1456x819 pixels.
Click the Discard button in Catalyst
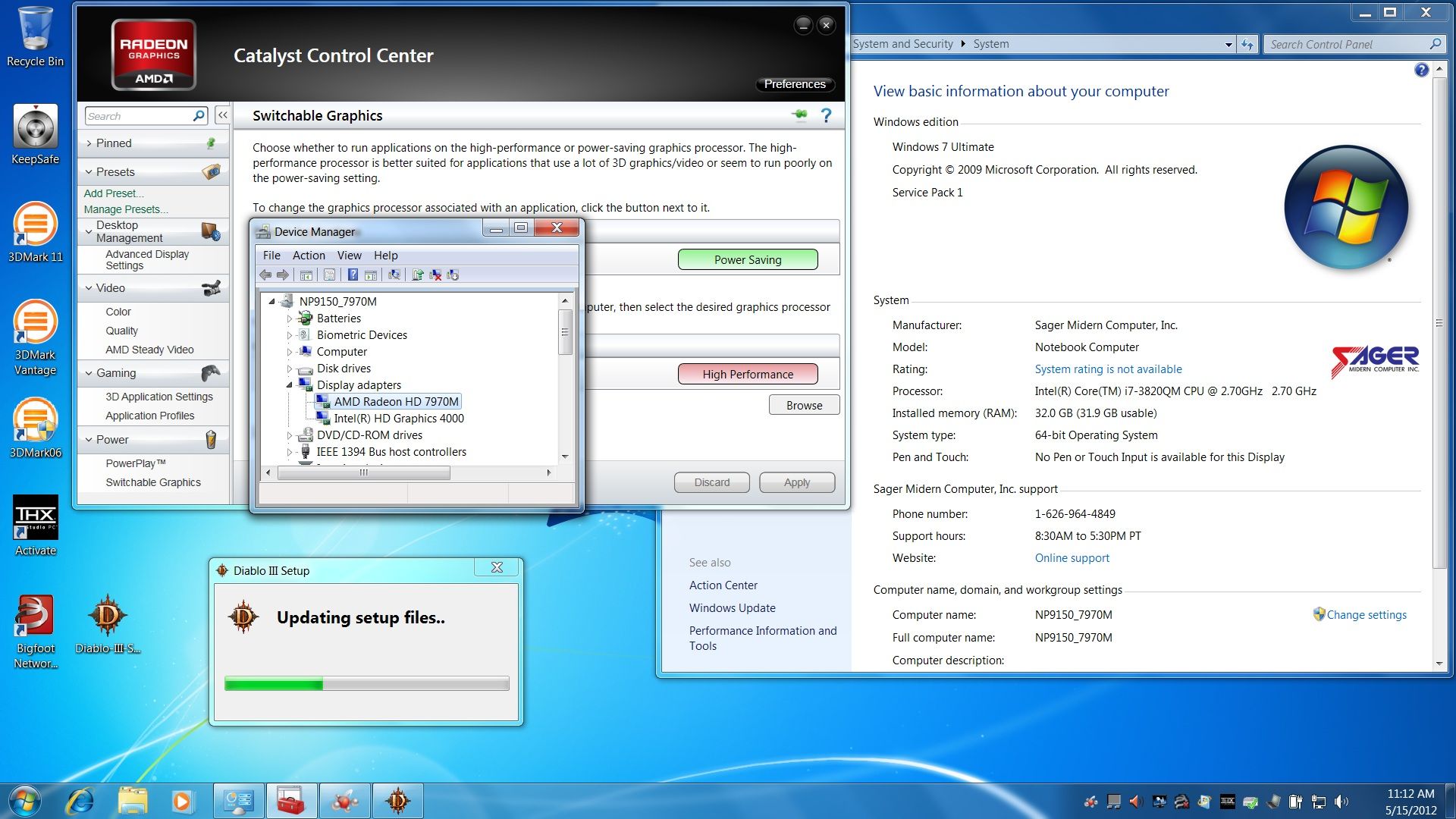tap(711, 482)
